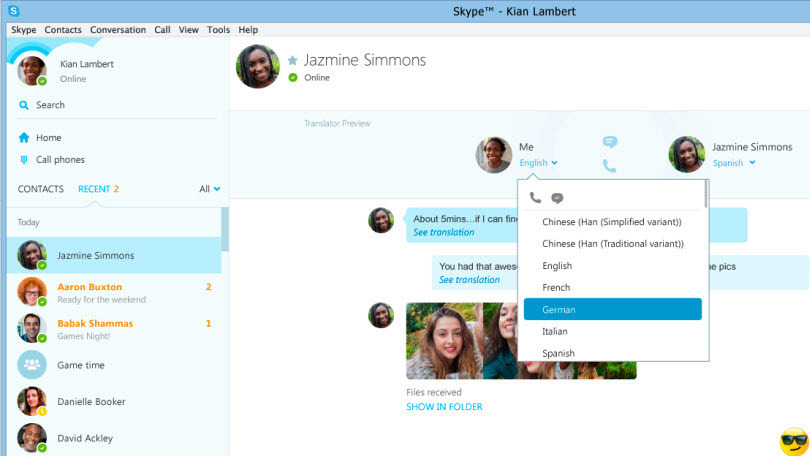Click the contacts list scrollbar
Viewport: 810px width, 456px height.
click(225, 229)
